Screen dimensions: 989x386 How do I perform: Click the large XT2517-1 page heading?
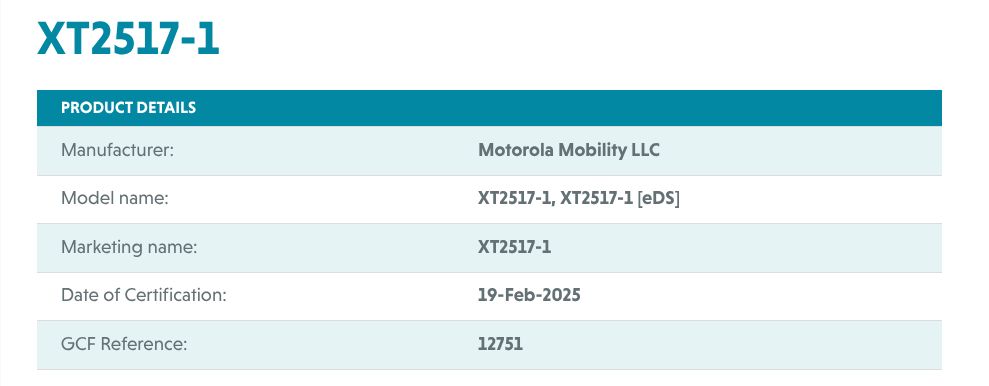click(128, 39)
